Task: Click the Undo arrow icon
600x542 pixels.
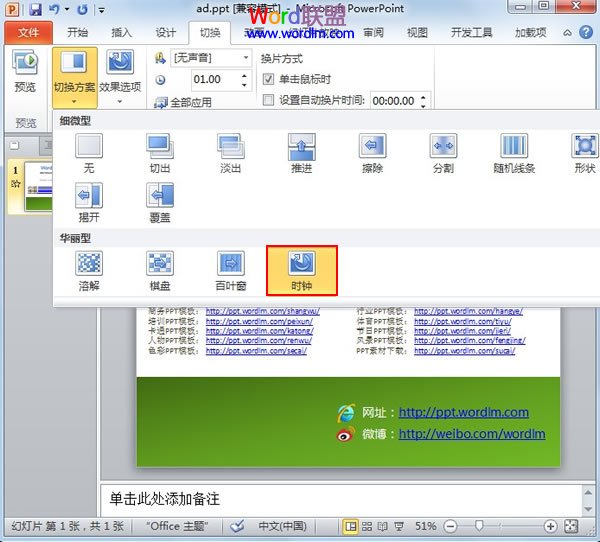Action: pos(54,9)
